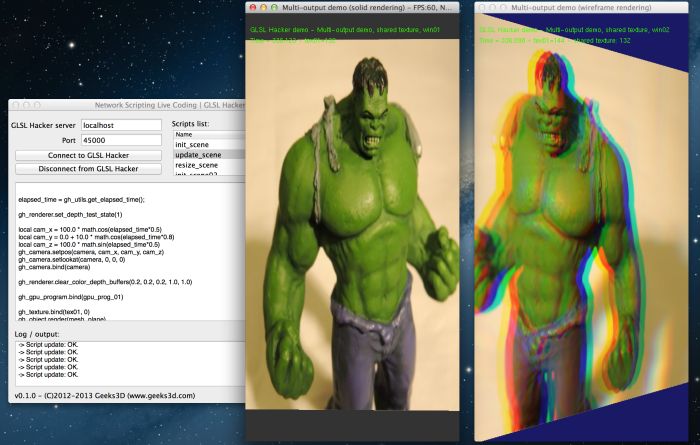Click the gh_camera.bind(camera) line in the editor
Viewport: 700px width, 445px height.
[x=54, y=267]
